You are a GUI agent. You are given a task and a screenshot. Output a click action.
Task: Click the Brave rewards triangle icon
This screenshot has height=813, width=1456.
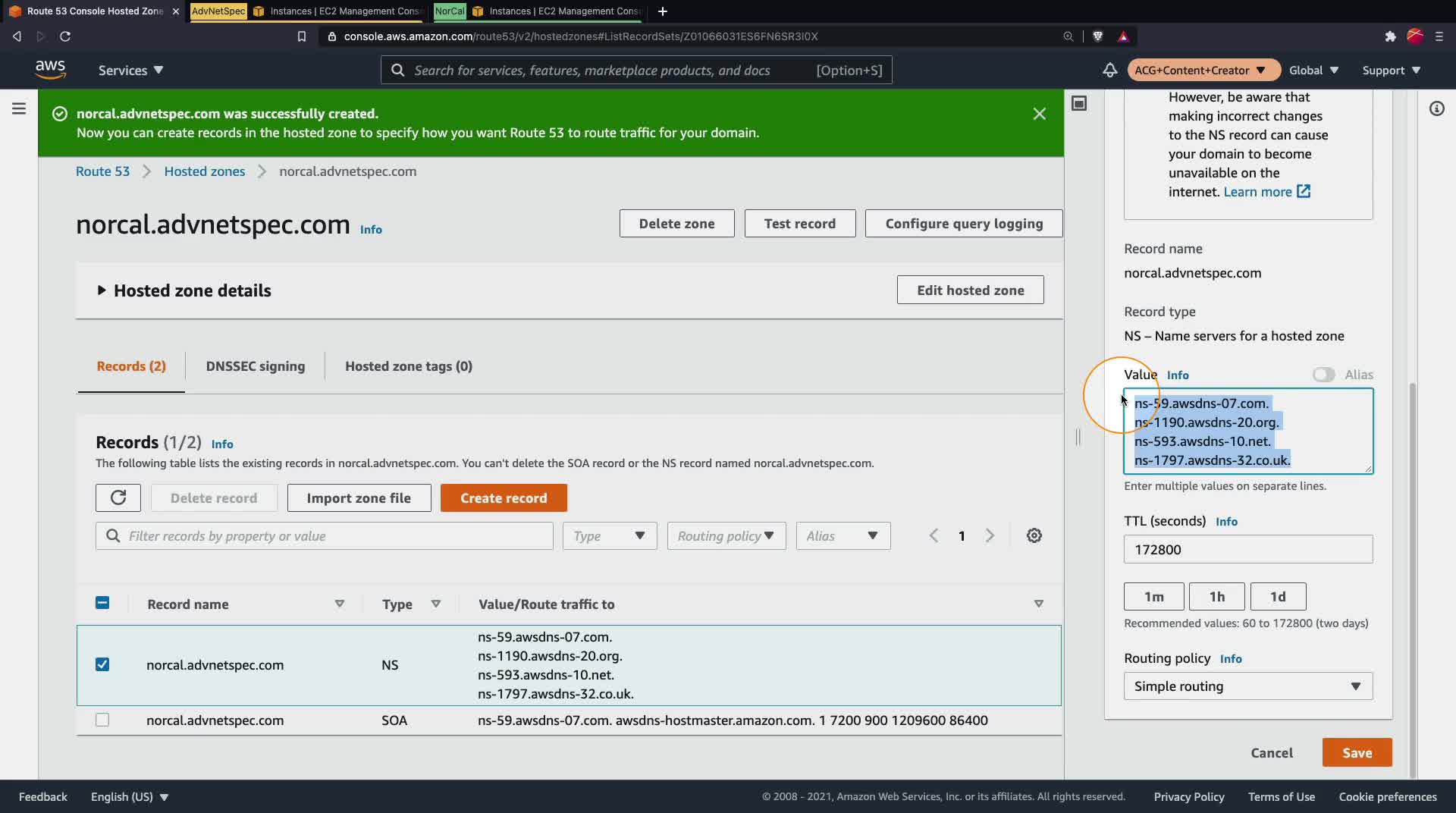coord(1123,36)
